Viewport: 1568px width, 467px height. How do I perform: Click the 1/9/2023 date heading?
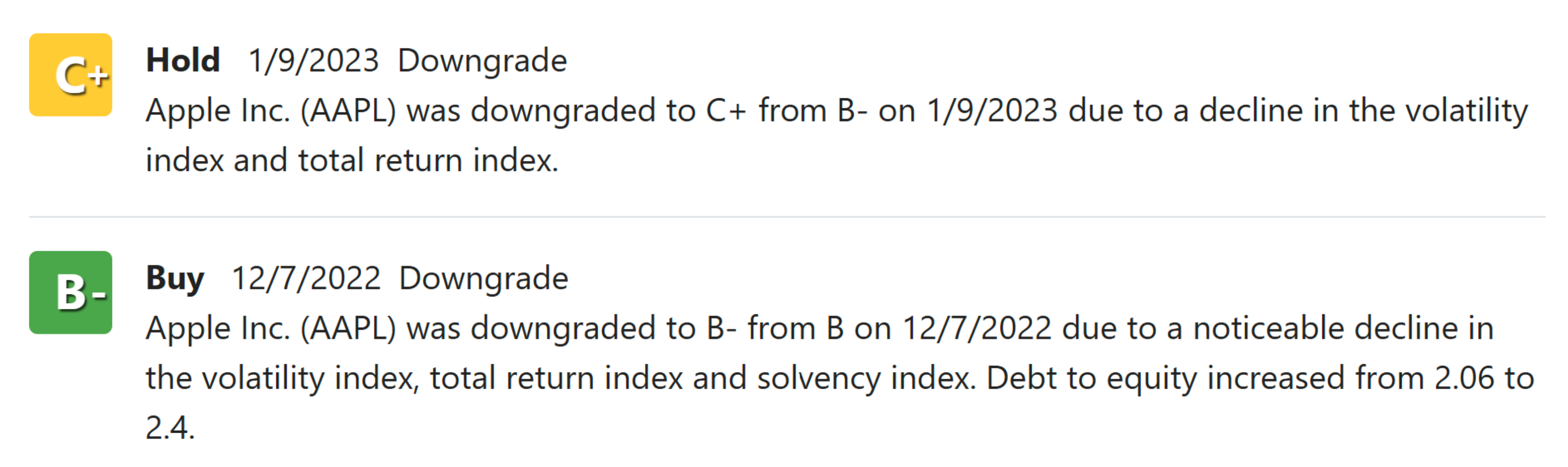click(314, 61)
